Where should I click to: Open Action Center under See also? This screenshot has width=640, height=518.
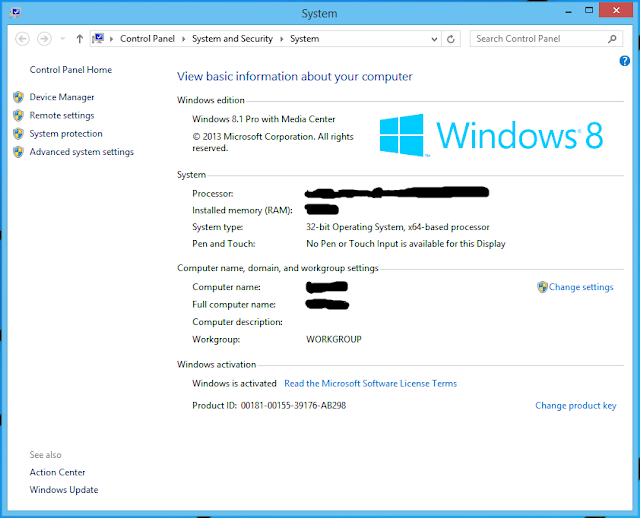(x=57, y=472)
